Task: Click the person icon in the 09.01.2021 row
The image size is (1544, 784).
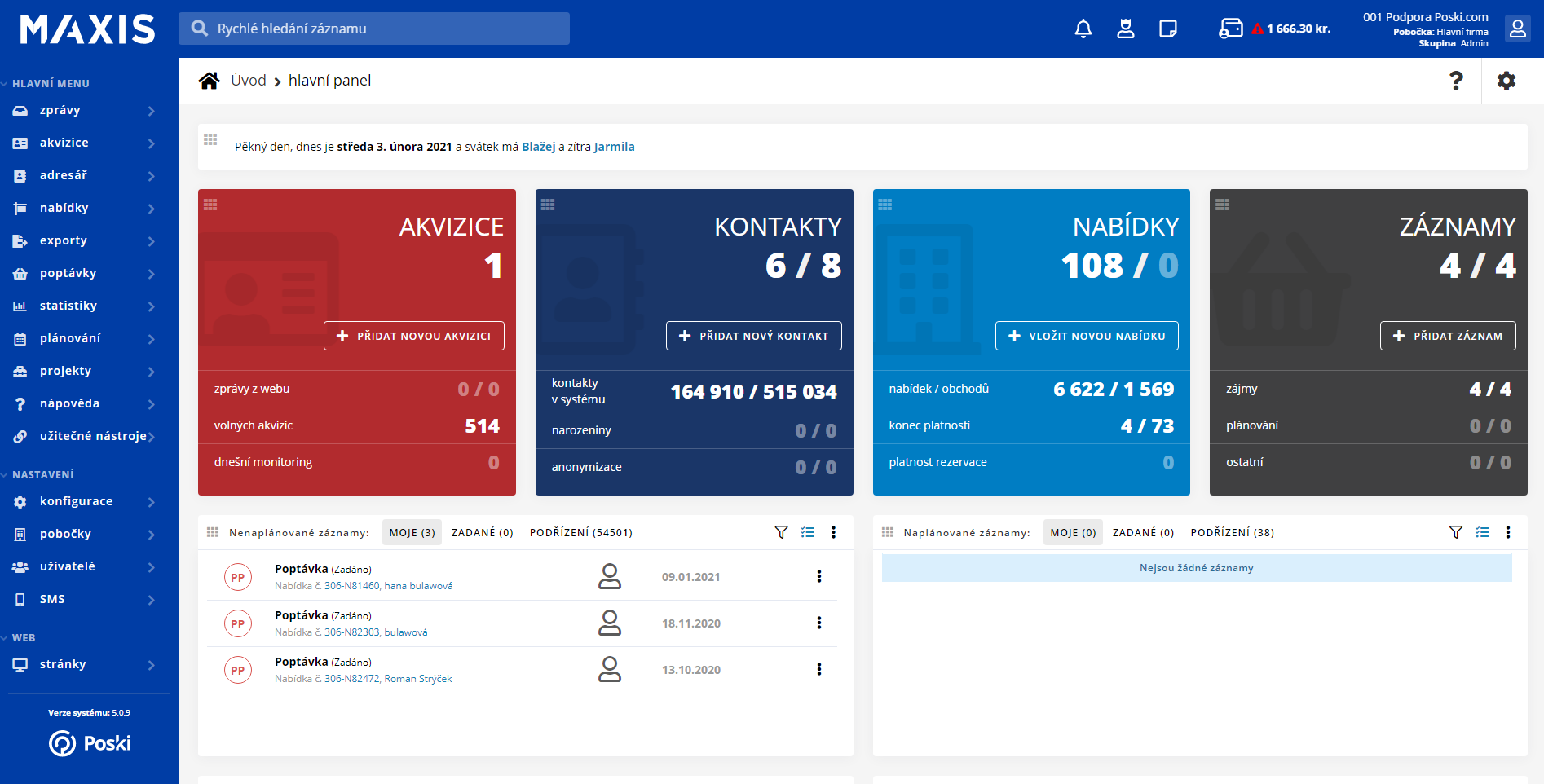Action: 610,576
